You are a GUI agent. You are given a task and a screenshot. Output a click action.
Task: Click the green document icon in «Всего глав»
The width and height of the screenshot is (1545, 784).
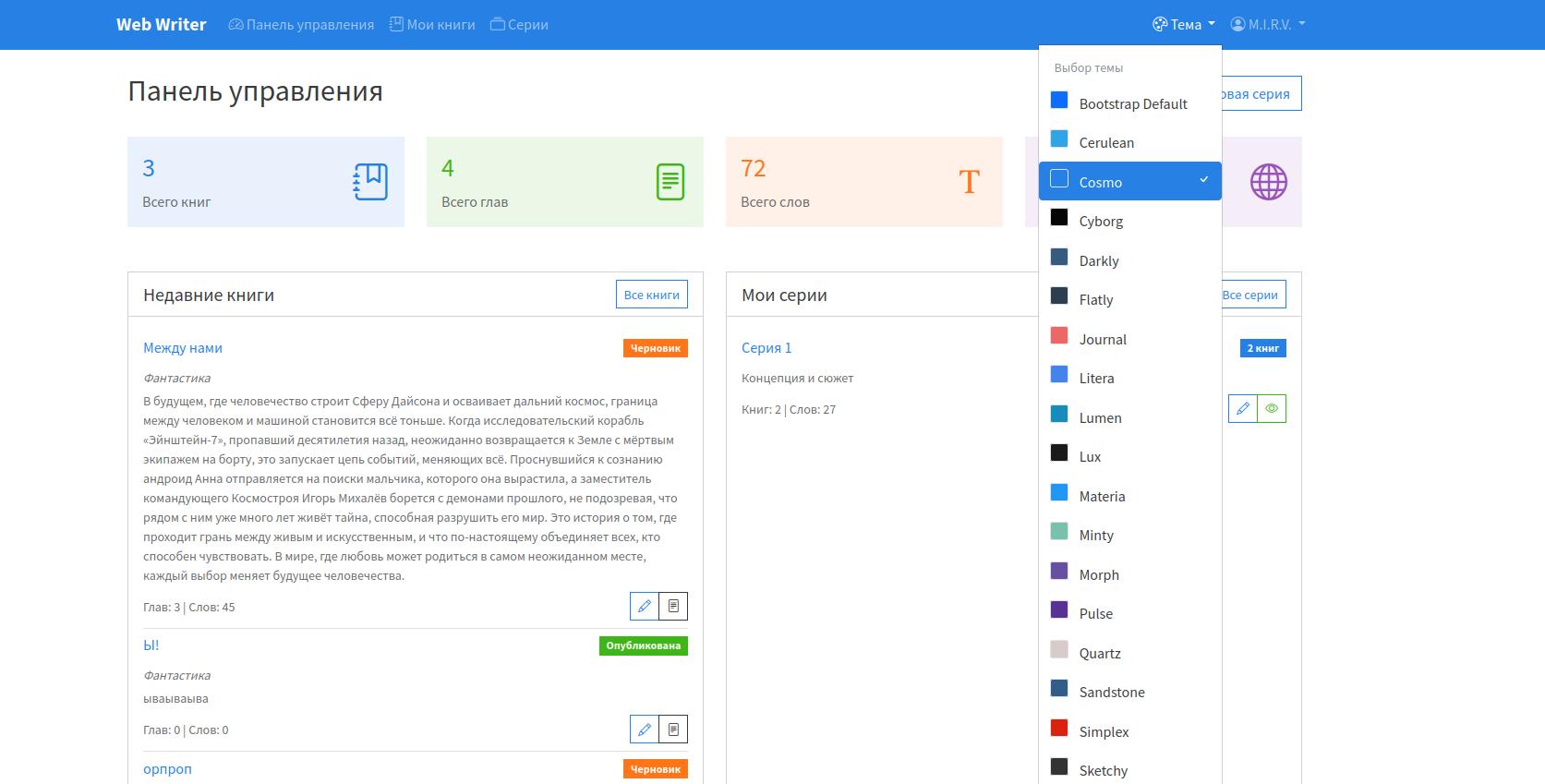coord(670,182)
